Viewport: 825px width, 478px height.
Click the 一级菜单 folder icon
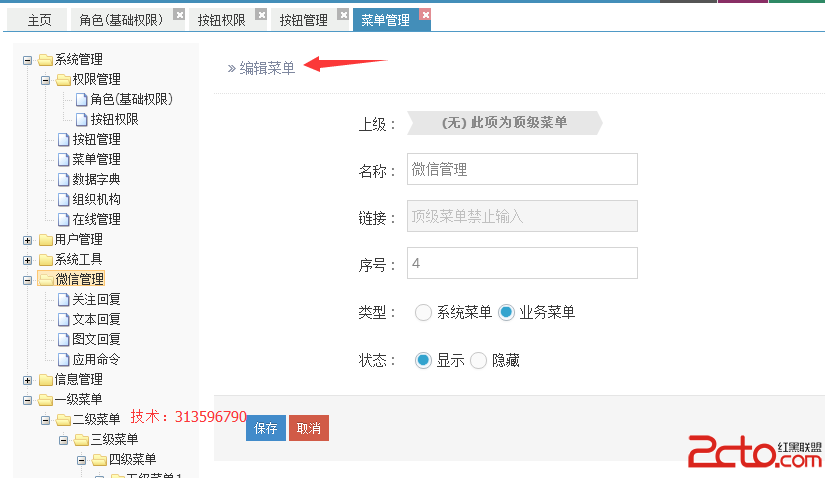(45, 400)
